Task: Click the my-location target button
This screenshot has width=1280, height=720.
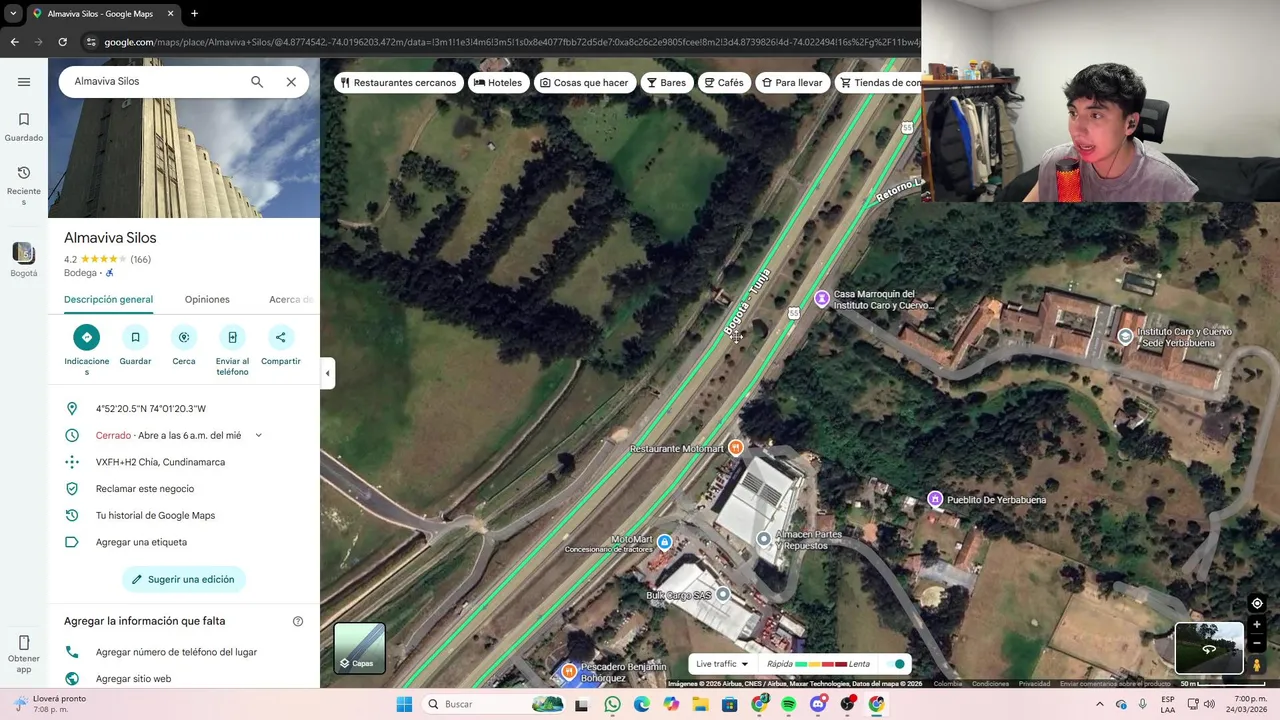Action: pos(1257,603)
